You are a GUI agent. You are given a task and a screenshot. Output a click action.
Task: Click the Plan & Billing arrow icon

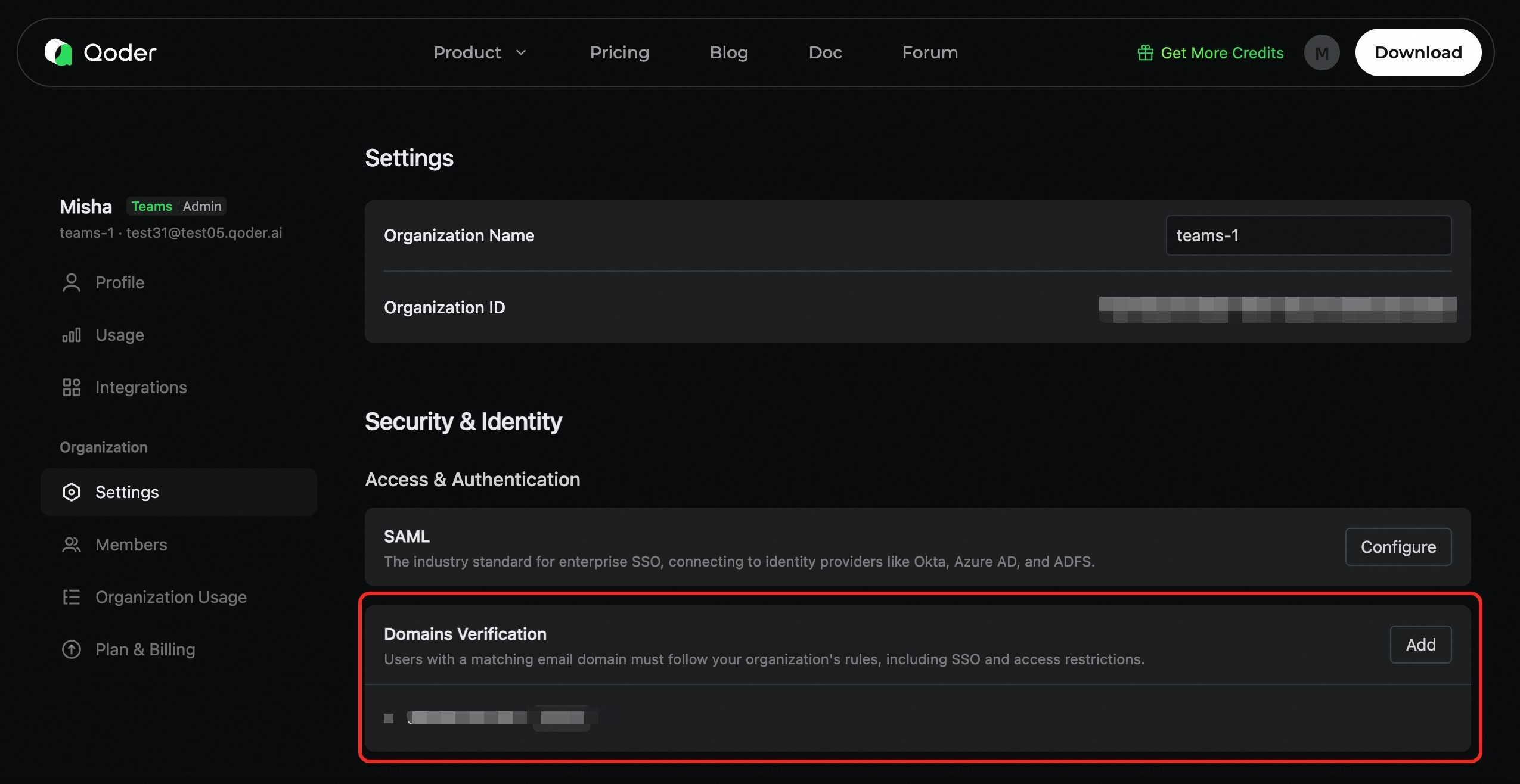(x=71, y=649)
